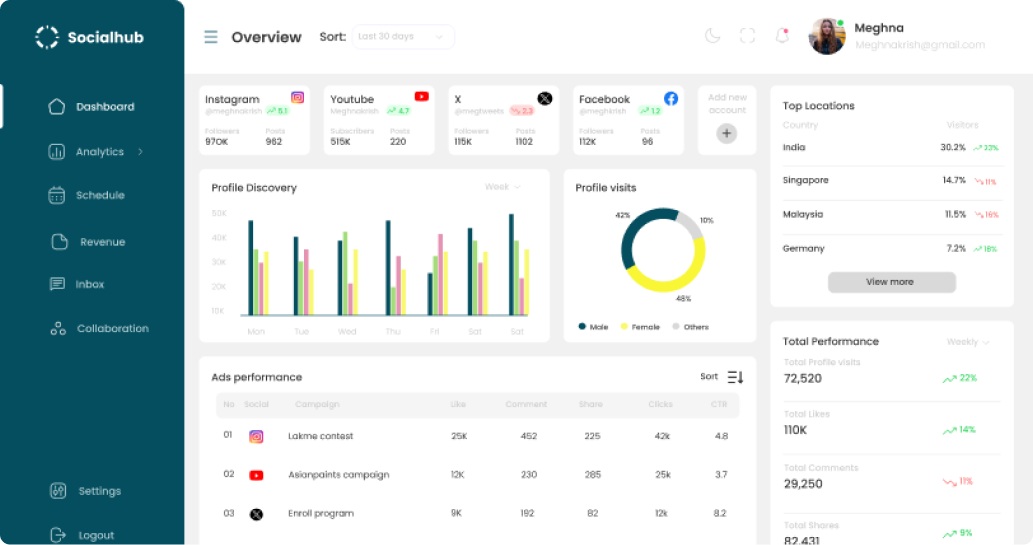1033x545 pixels.
Task: Click the Socialhub logo
Action: [47, 37]
